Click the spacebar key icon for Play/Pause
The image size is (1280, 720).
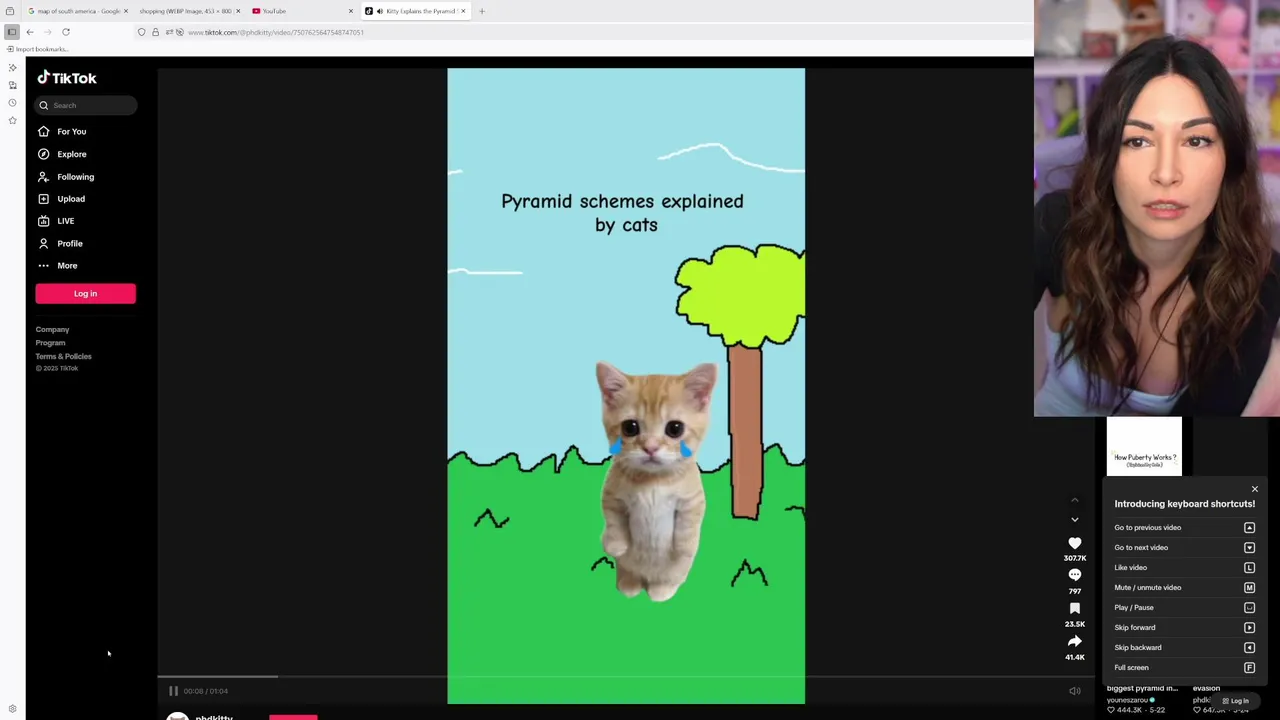pos(1249,607)
